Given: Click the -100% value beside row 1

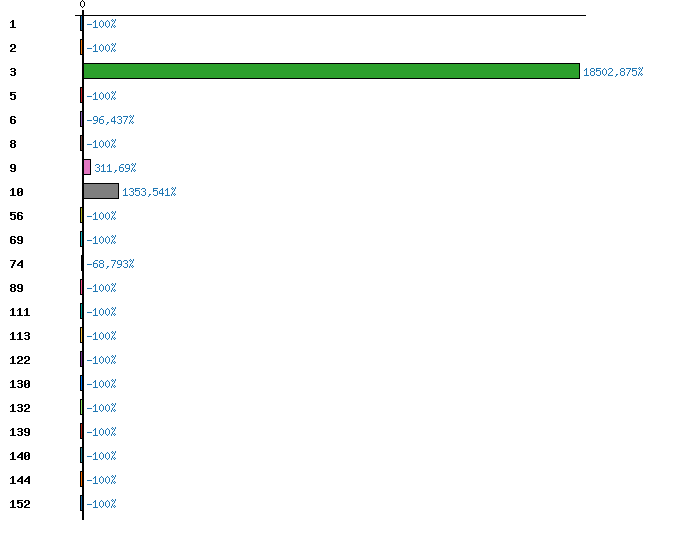Looking at the screenshot, I should [101, 24].
